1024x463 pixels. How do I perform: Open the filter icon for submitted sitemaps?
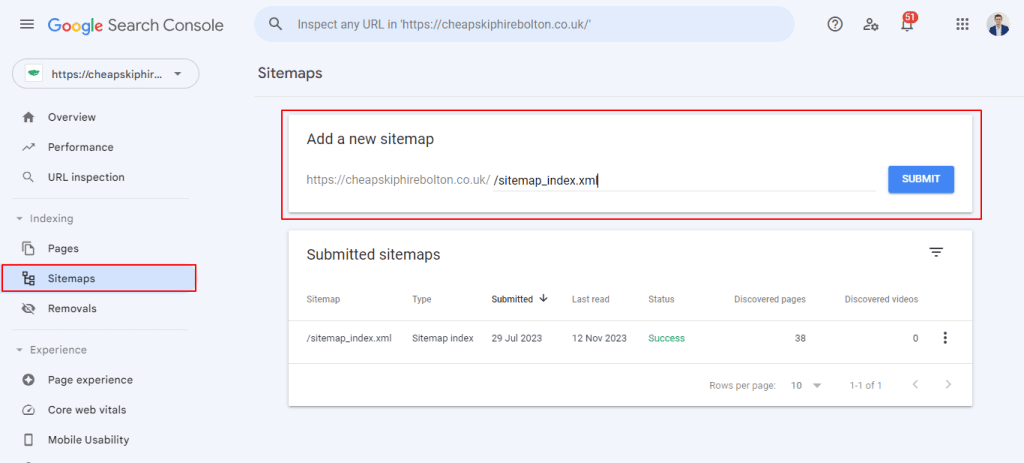coord(936,252)
